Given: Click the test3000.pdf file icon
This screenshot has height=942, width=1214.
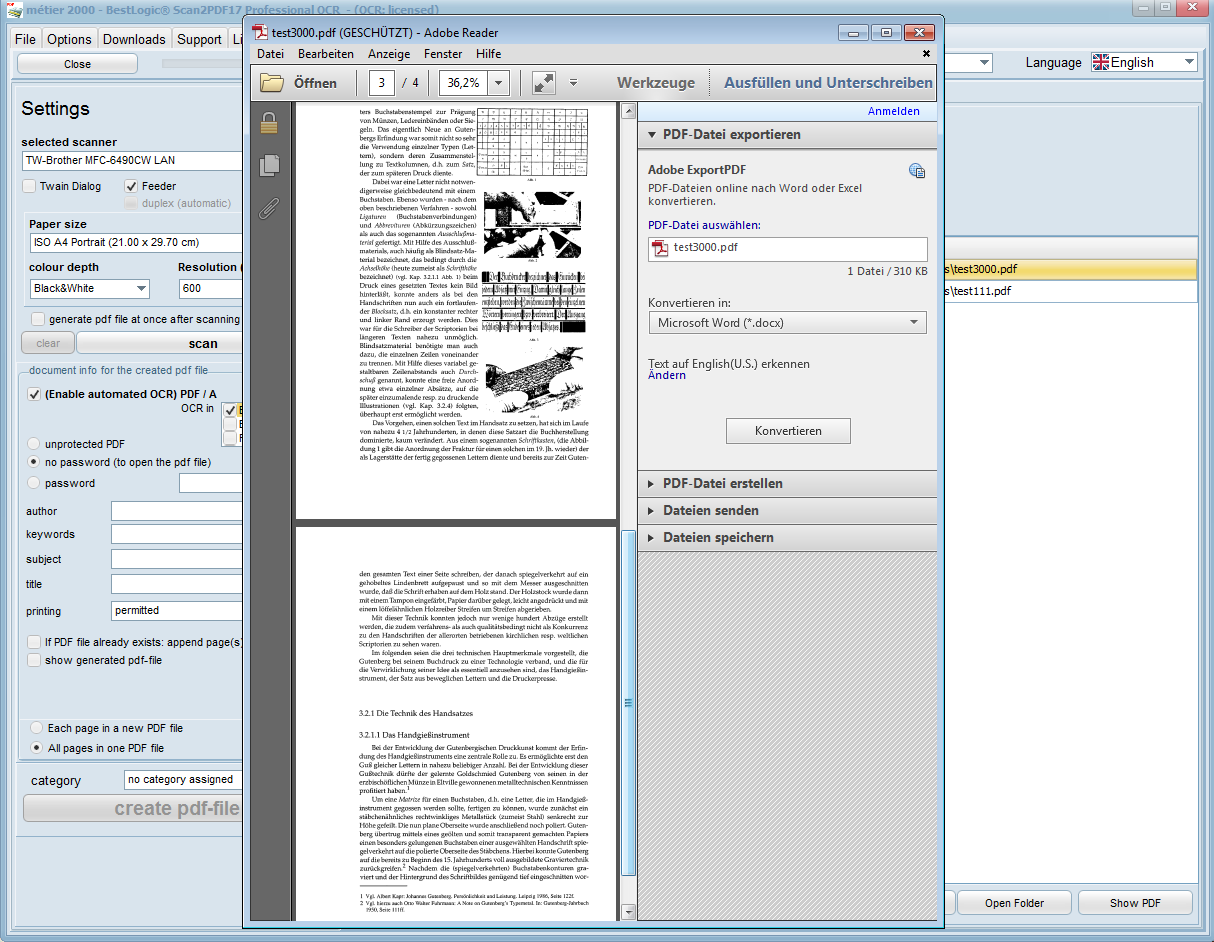Looking at the screenshot, I should point(660,248).
